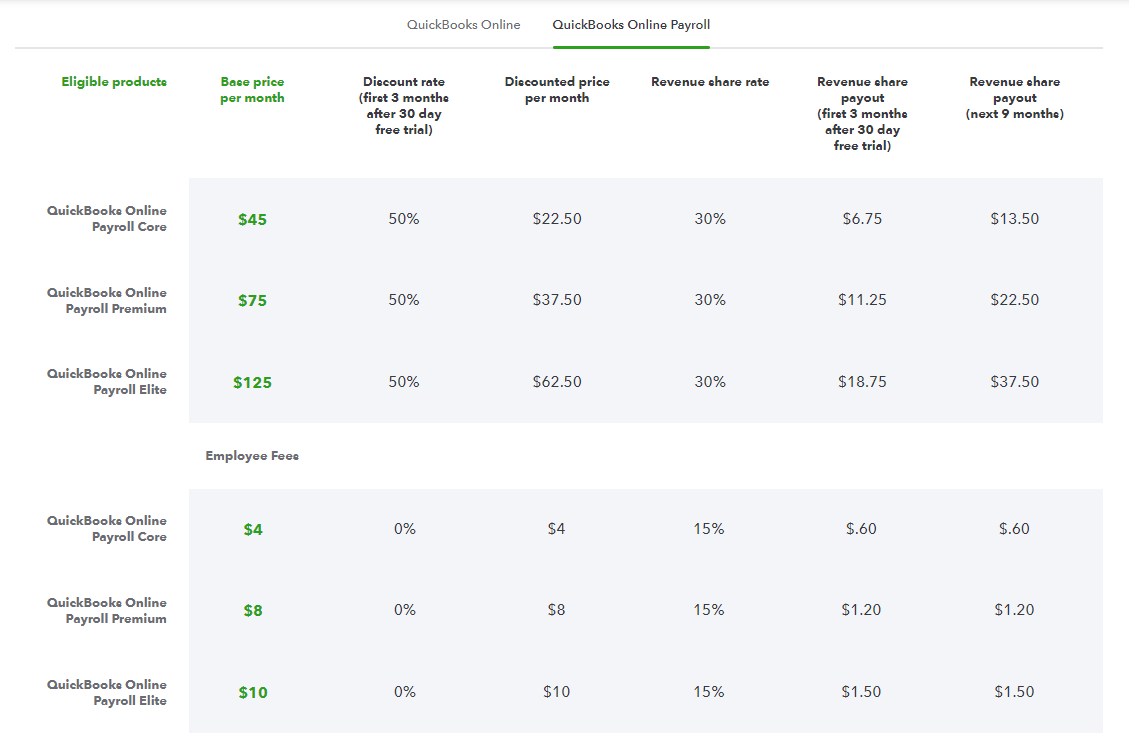Click the Base price per month header
Viewport: 1129px width, 737px height.
[252, 90]
